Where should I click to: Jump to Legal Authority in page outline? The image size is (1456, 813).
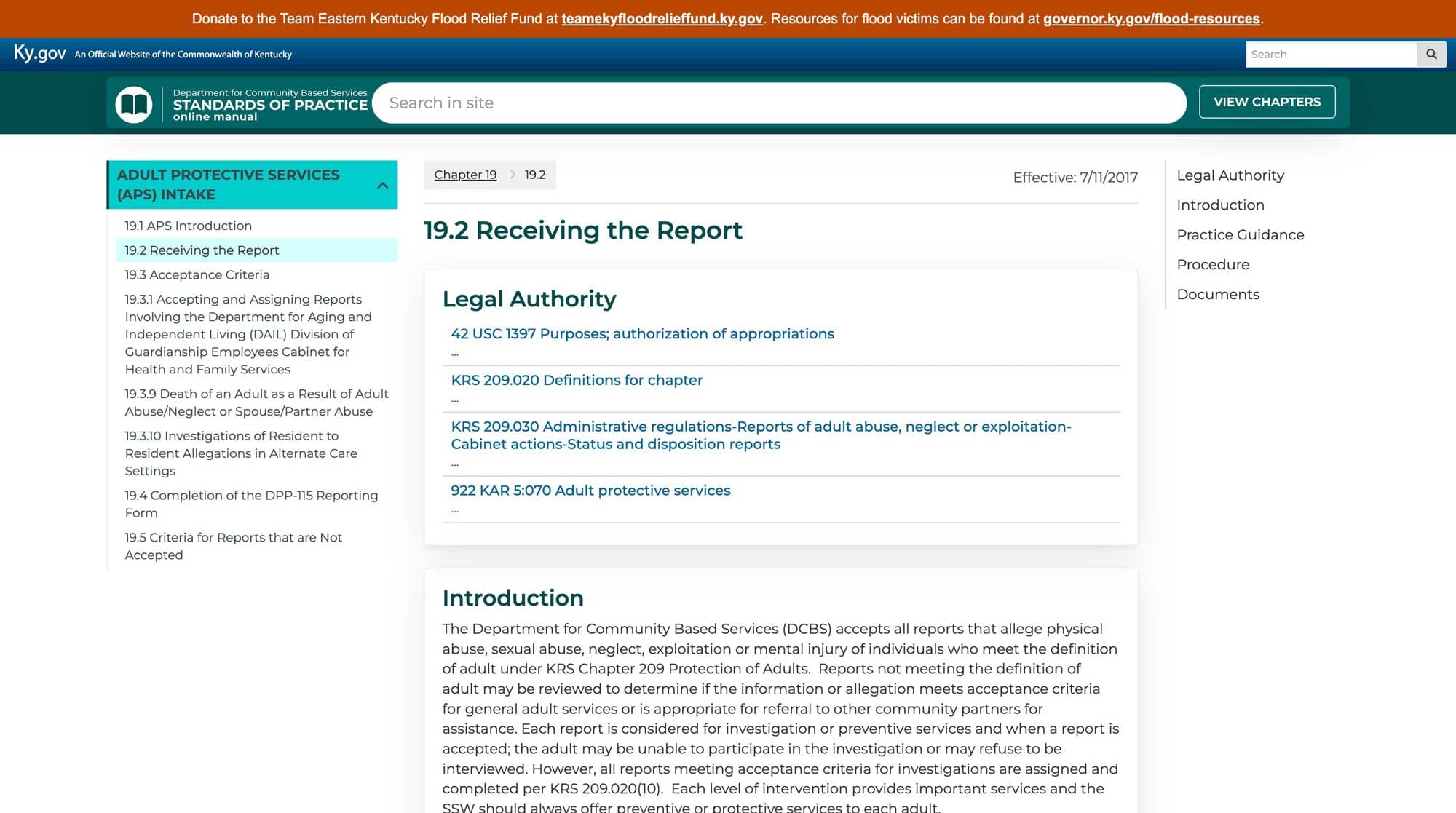[1230, 175]
